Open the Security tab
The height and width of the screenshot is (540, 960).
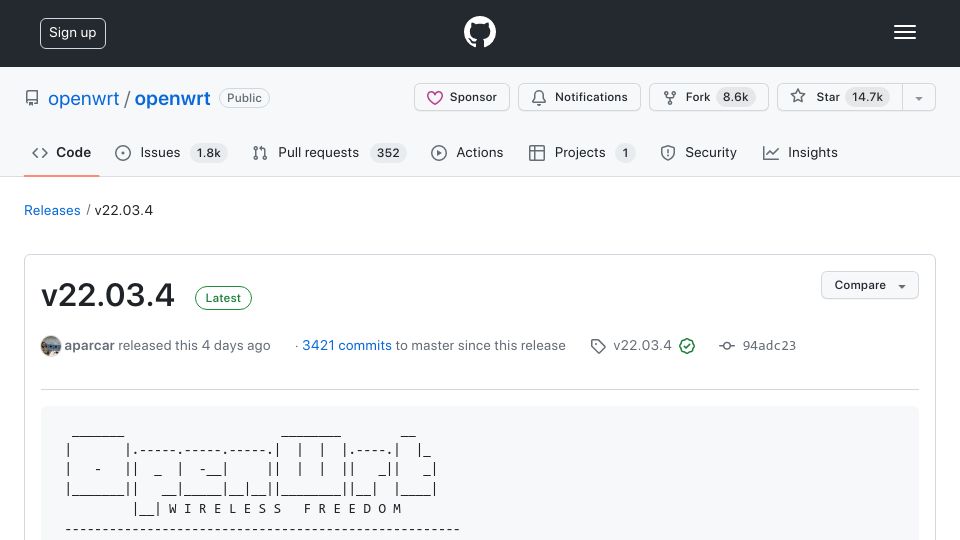pos(699,152)
